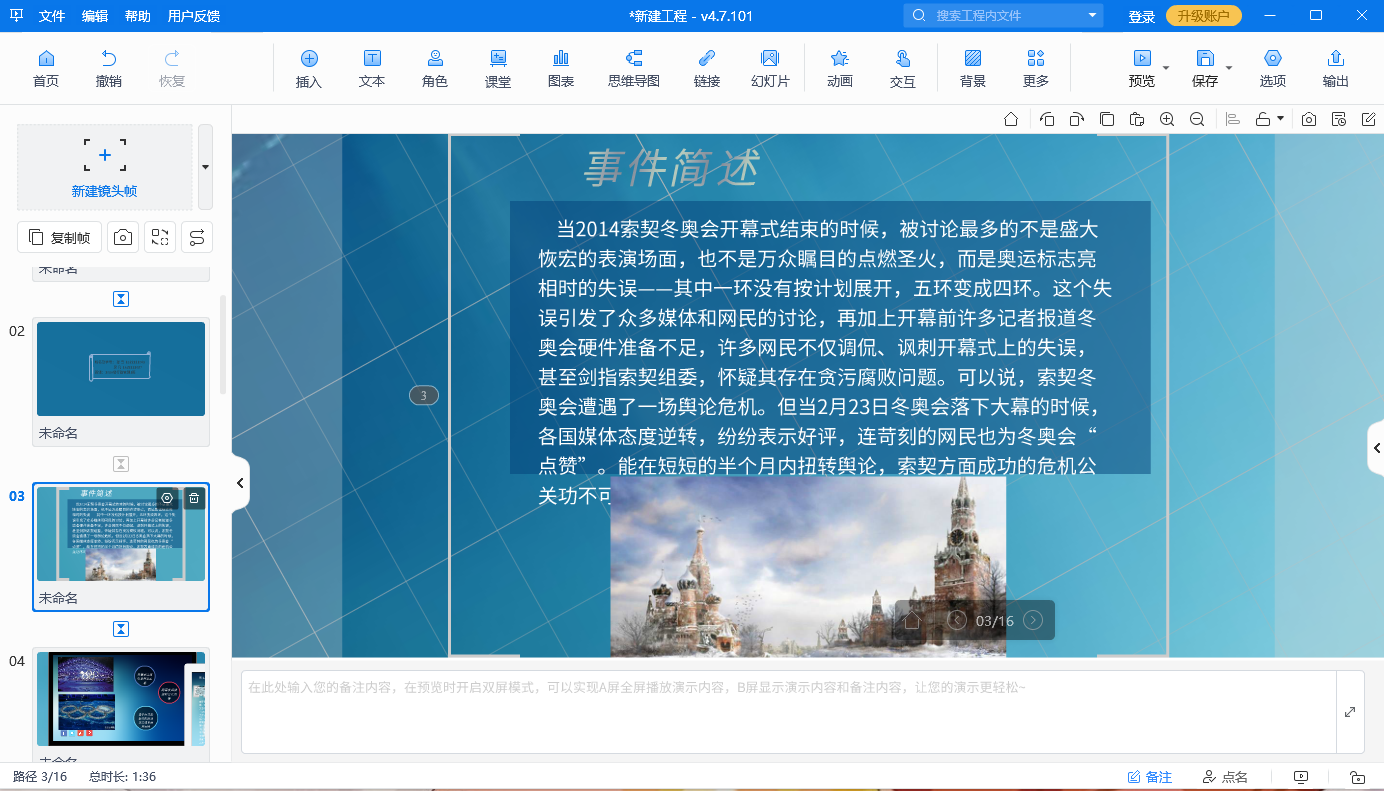Open the 角色 character tool

coord(435,69)
